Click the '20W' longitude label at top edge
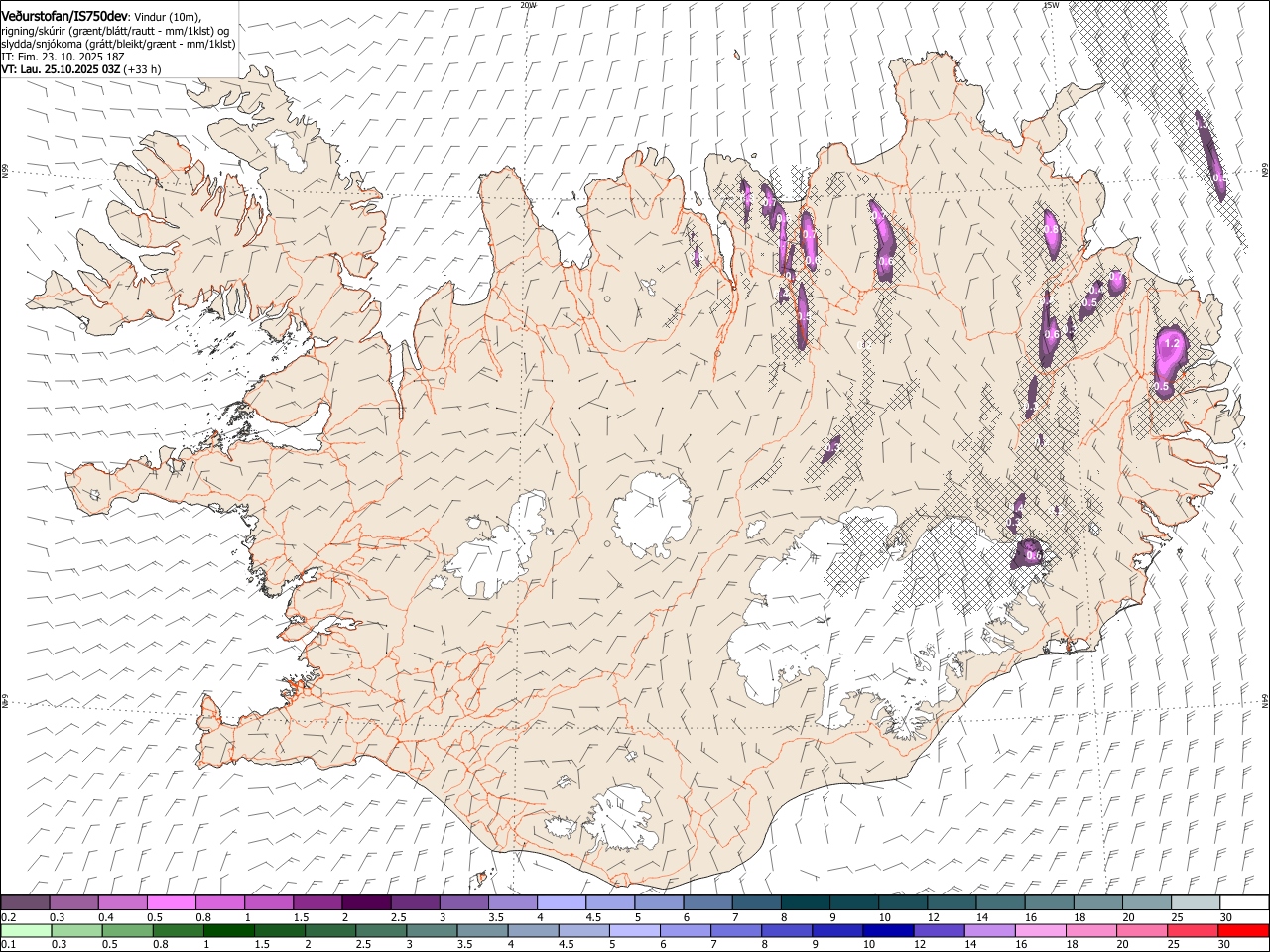Image resolution: width=1270 pixels, height=952 pixels. pos(528,5)
